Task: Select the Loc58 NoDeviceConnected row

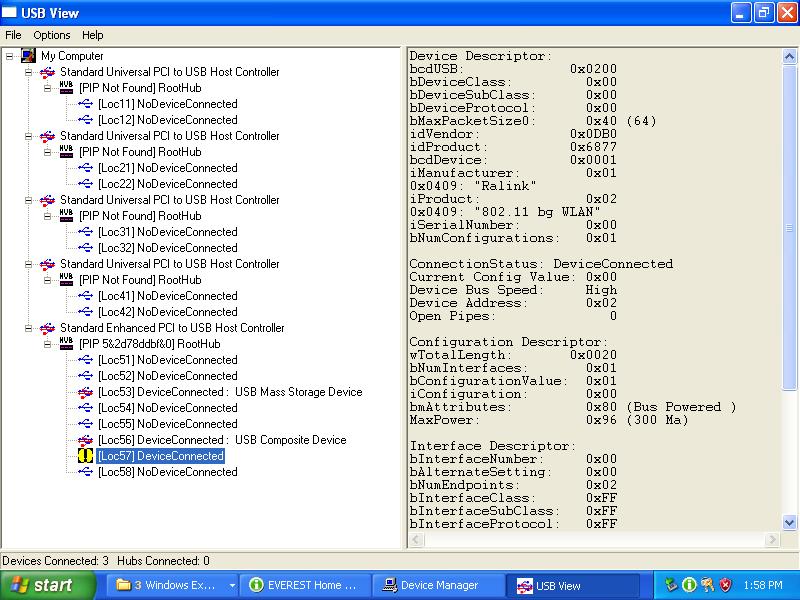Action: point(167,472)
